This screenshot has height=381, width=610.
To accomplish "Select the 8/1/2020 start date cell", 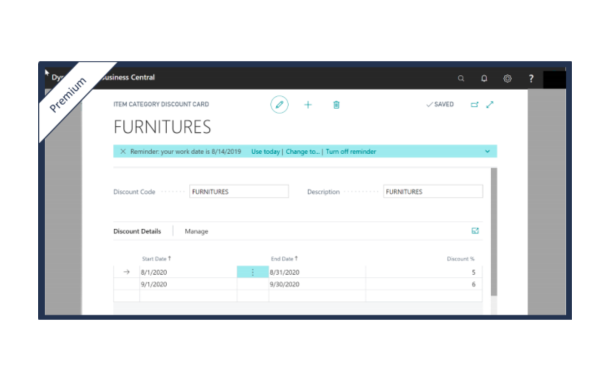I will pyautogui.click(x=188, y=272).
